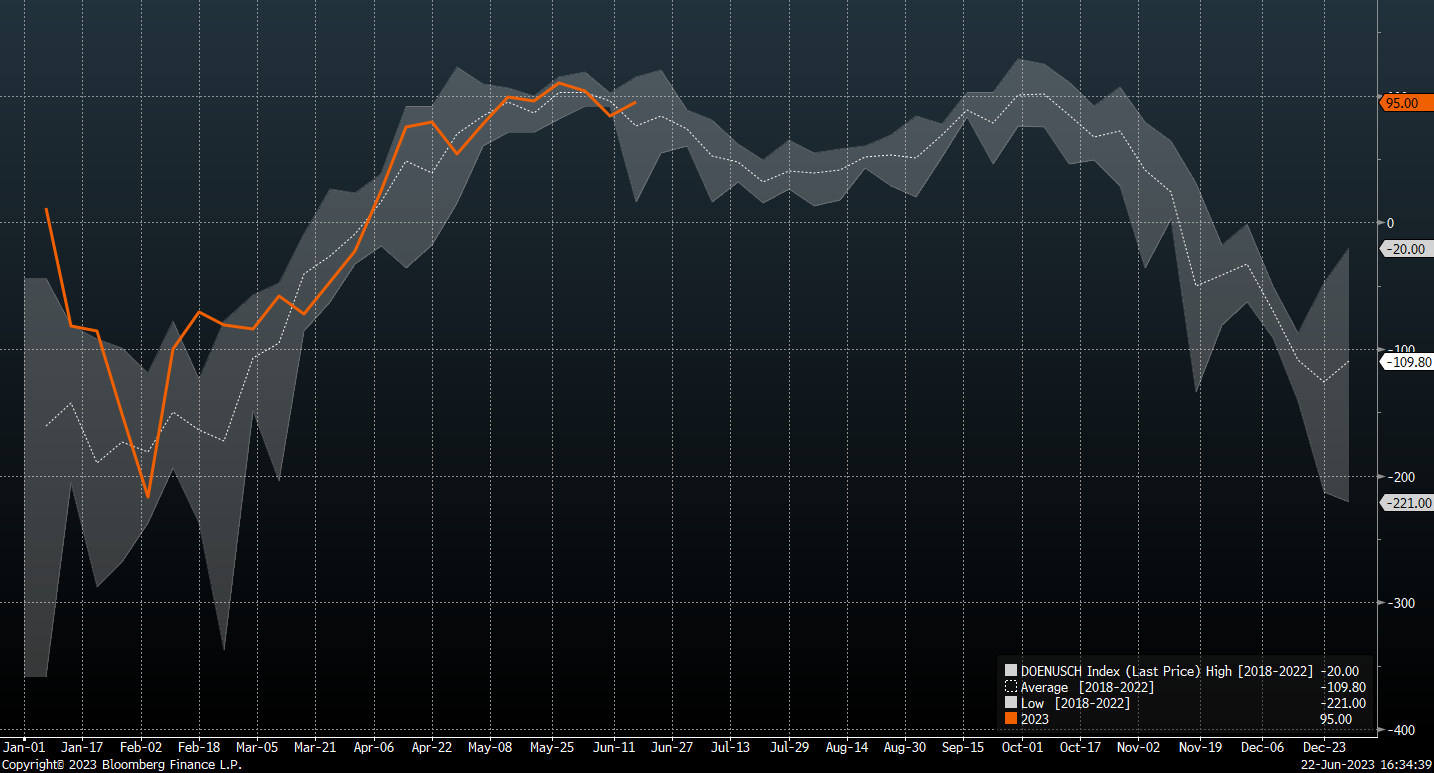Screen dimensions: 1434x773
Task: Select the Low [2018-2022] legend label
Action: click(x=1075, y=703)
